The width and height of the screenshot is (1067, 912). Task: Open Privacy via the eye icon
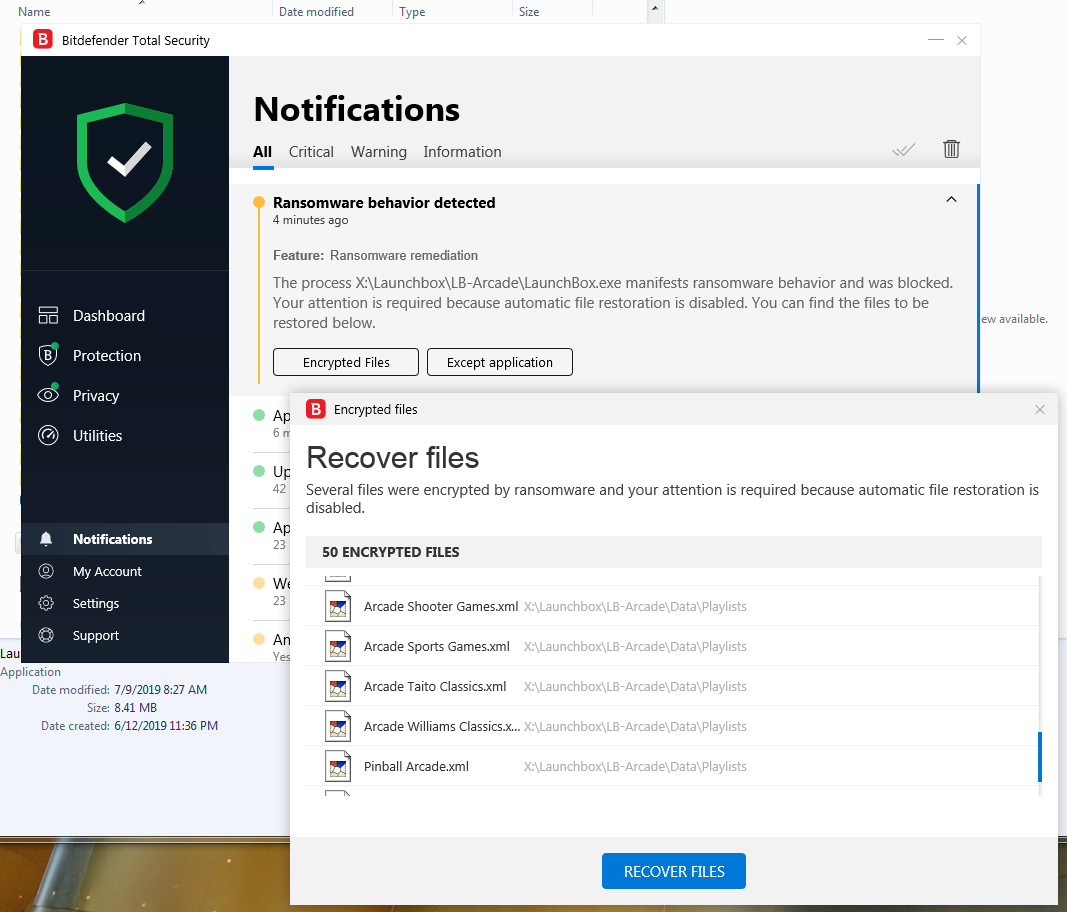[x=48, y=395]
